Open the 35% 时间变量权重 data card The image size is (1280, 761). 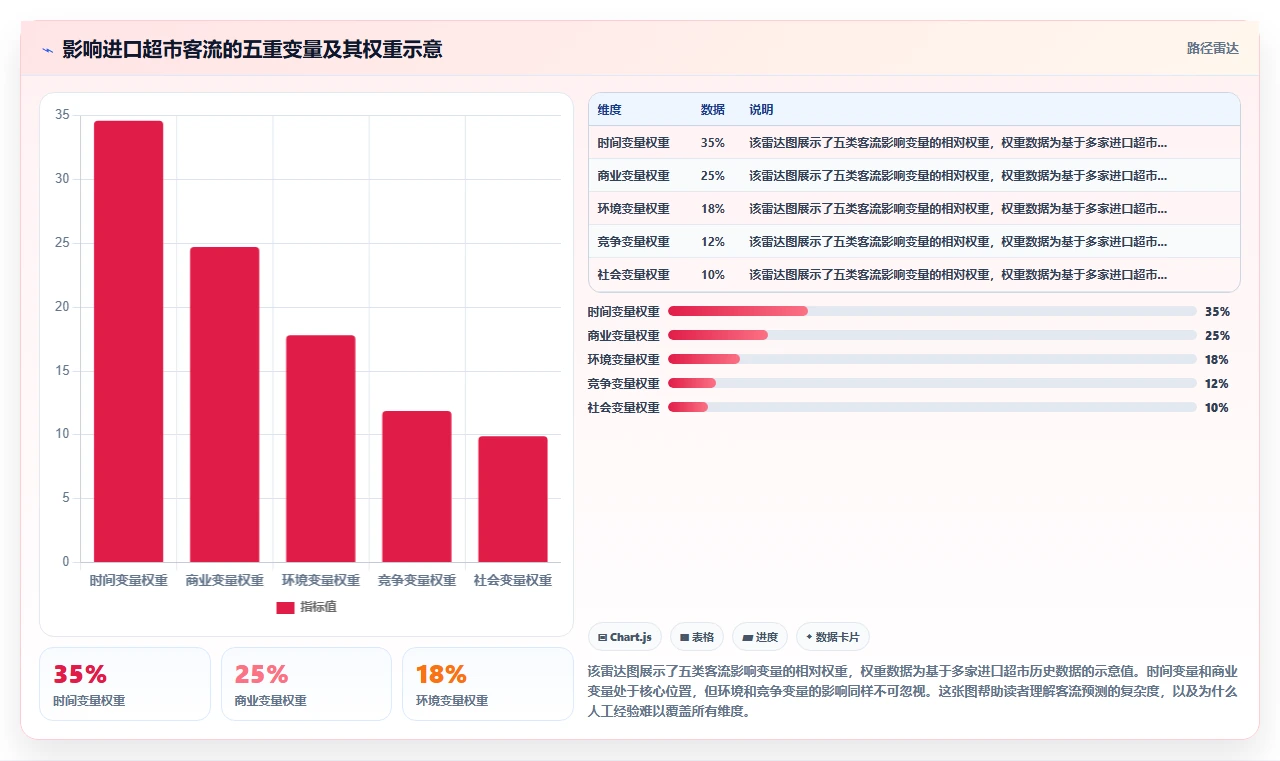(125, 684)
